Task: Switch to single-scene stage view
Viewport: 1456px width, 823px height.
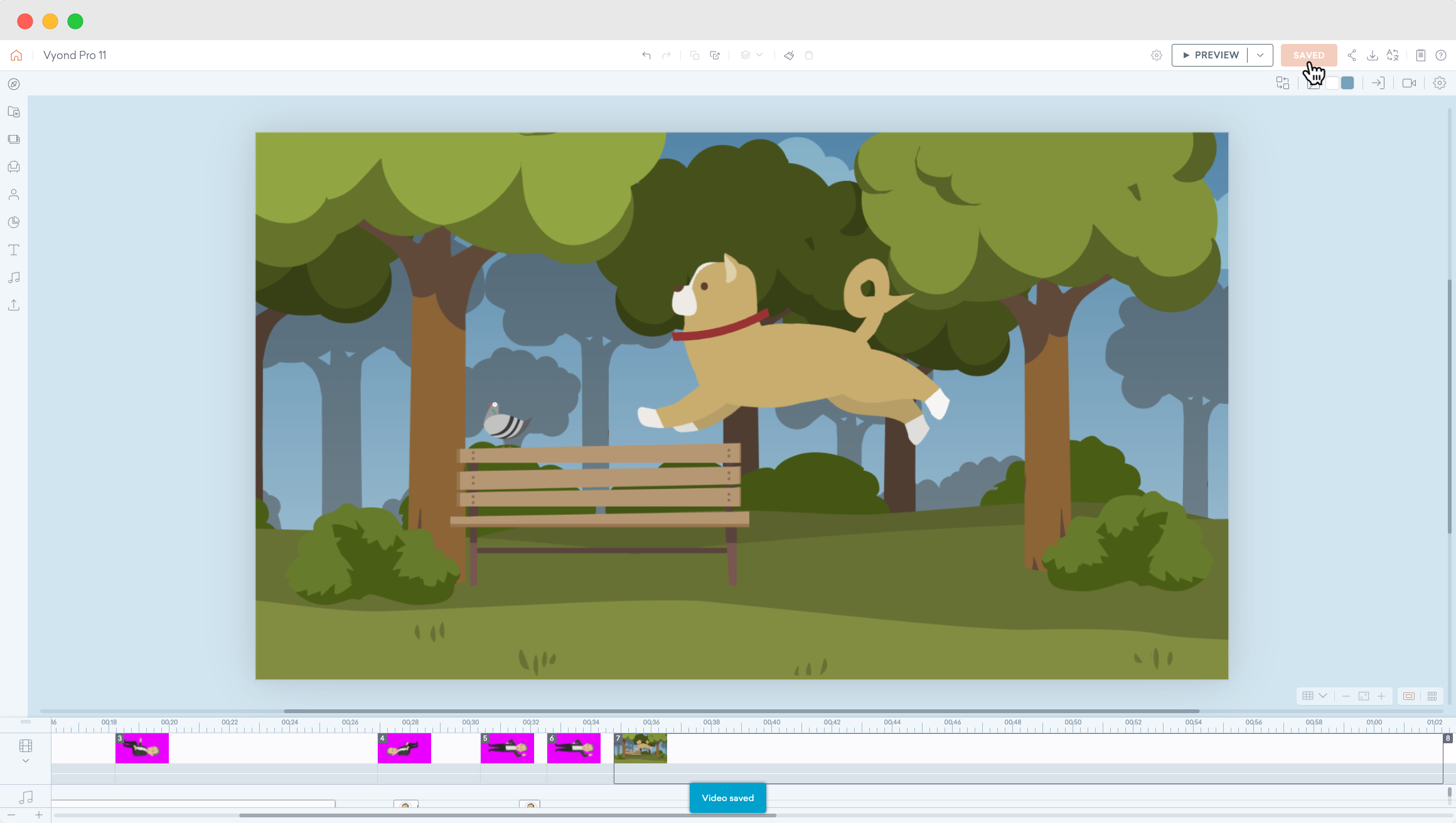Action: (x=1409, y=696)
